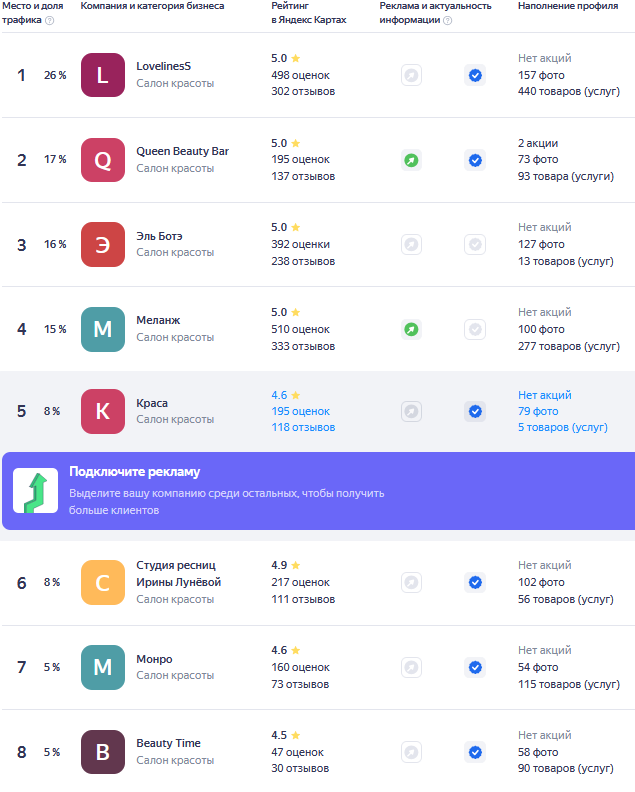
Task: Open the 5 товаров (услуг) link
Action: 563,427
